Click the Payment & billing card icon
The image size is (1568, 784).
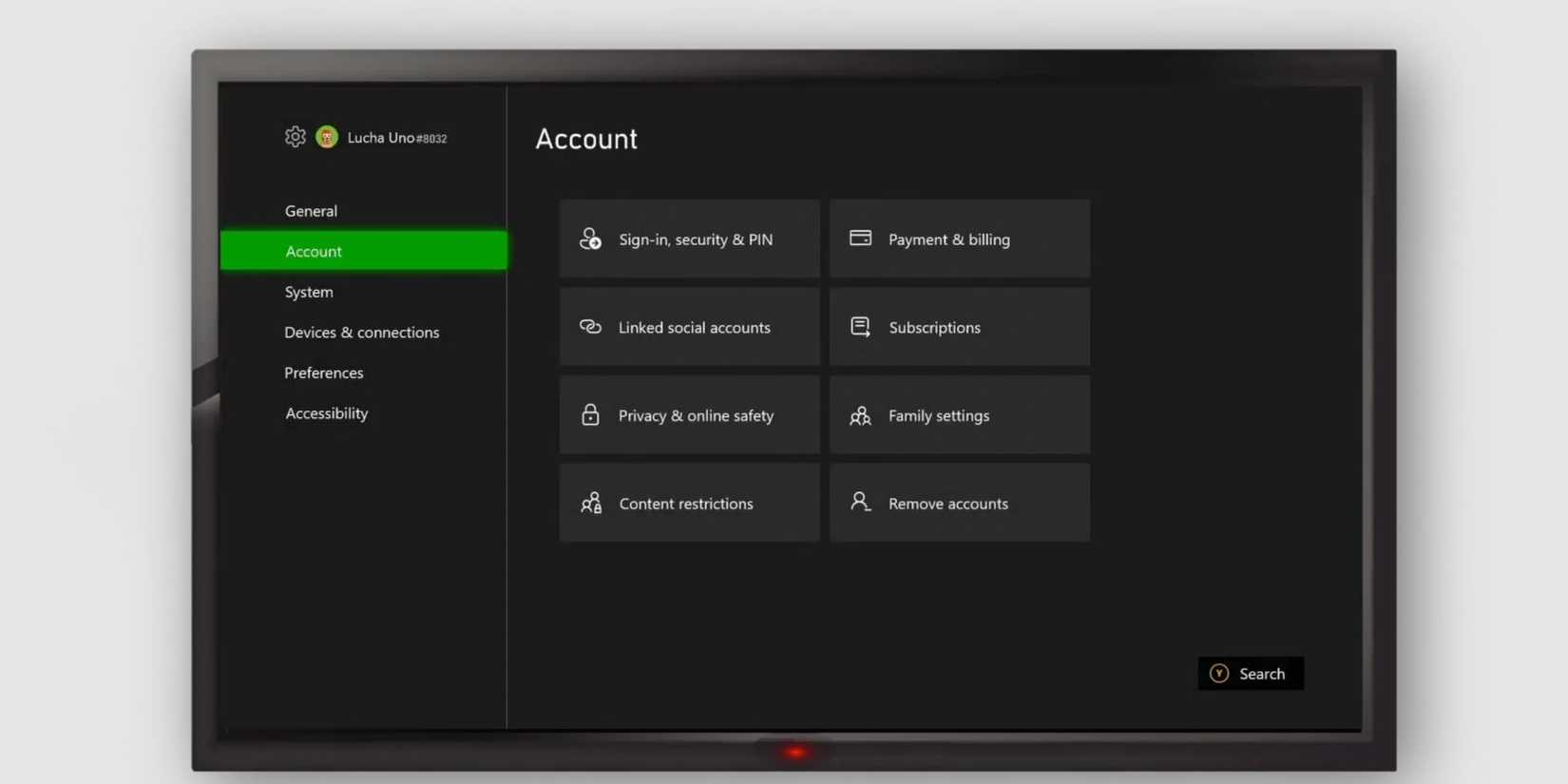[x=860, y=238]
